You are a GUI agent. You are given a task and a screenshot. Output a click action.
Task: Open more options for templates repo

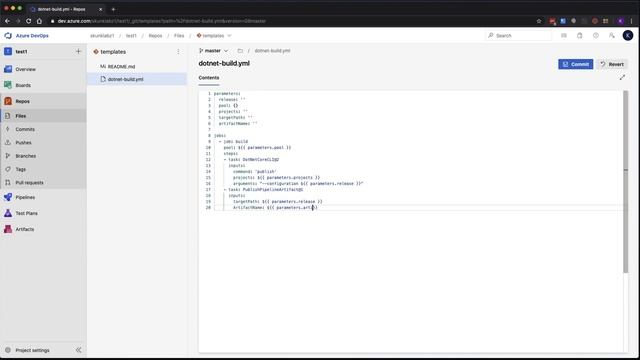click(x=178, y=52)
